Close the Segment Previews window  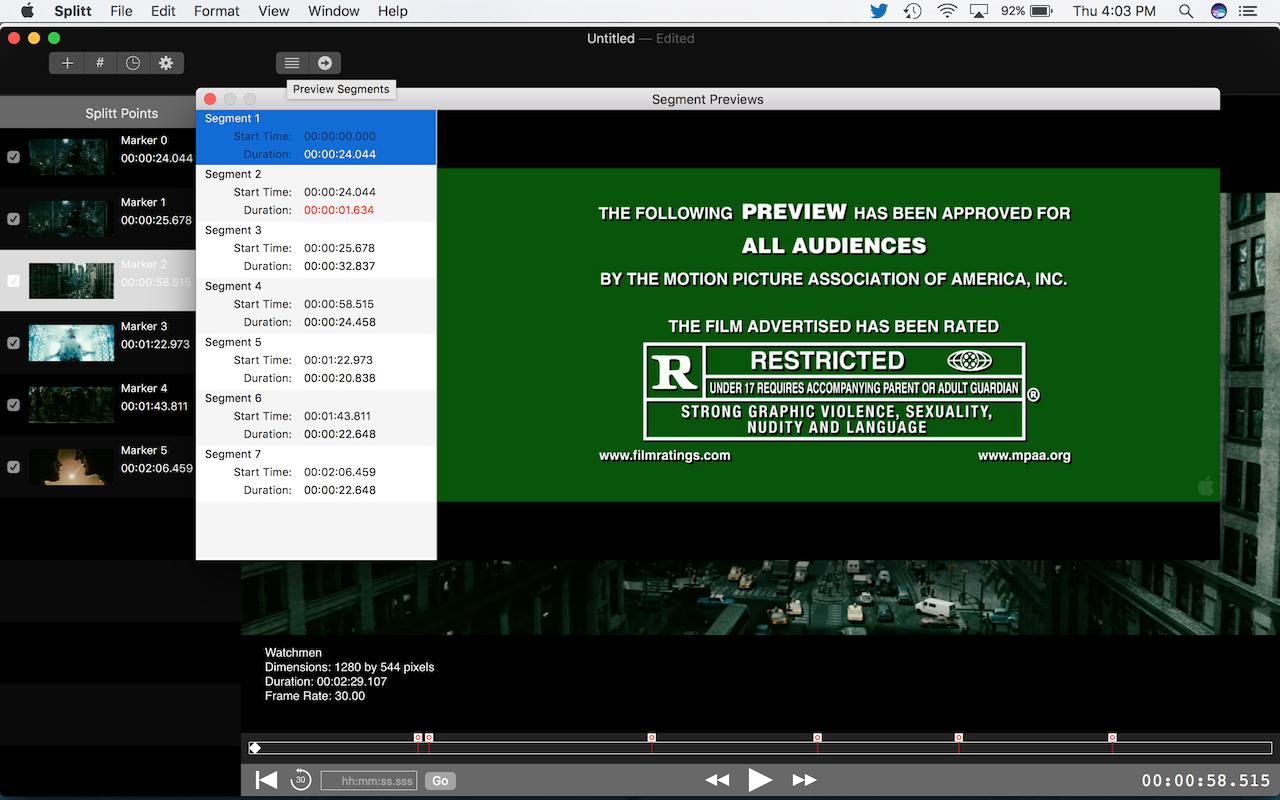pos(210,99)
